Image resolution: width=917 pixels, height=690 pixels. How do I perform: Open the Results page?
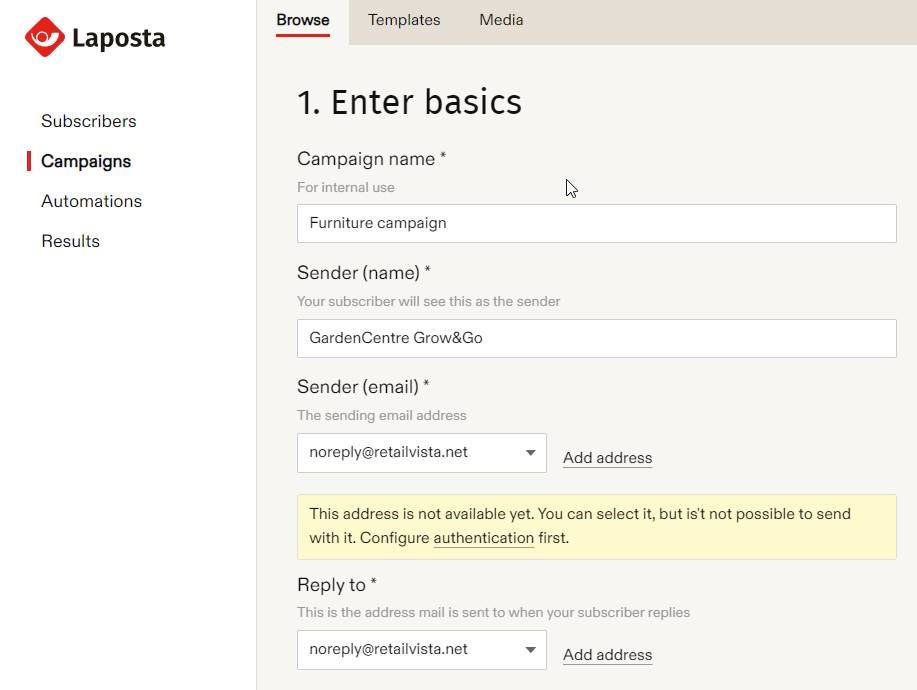70,241
